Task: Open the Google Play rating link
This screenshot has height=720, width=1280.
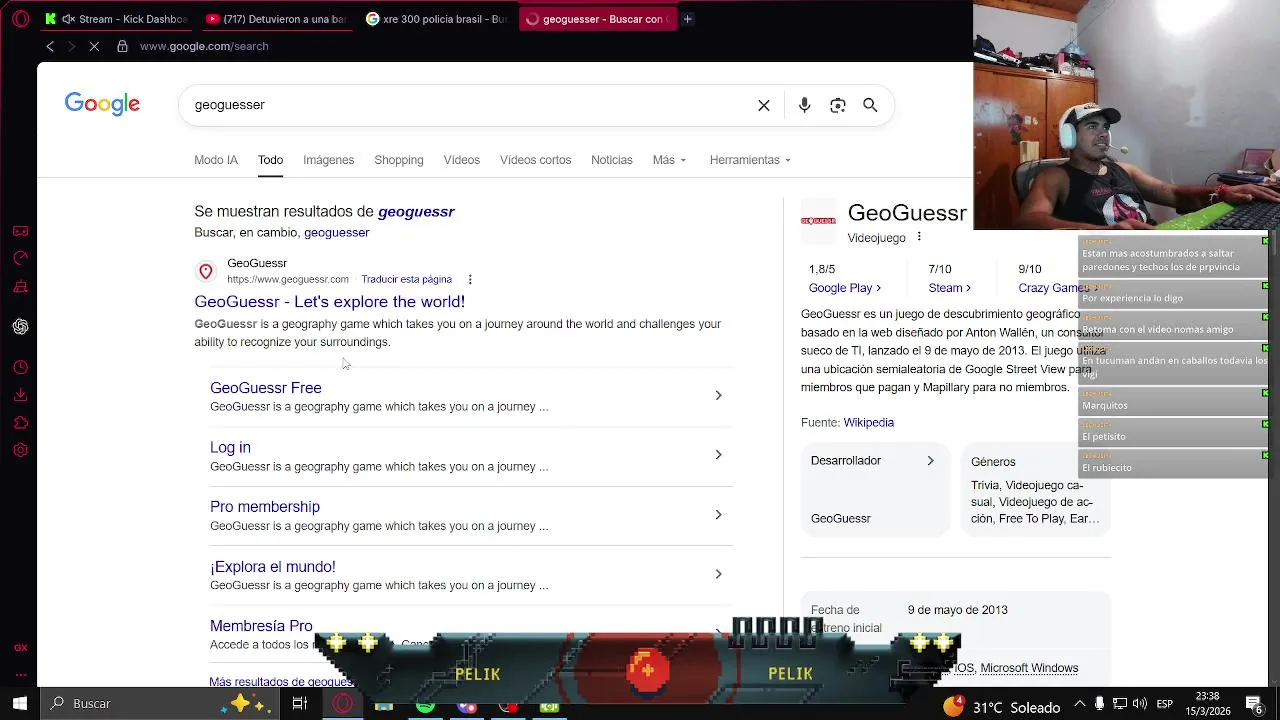Action: (x=845, y=288)
